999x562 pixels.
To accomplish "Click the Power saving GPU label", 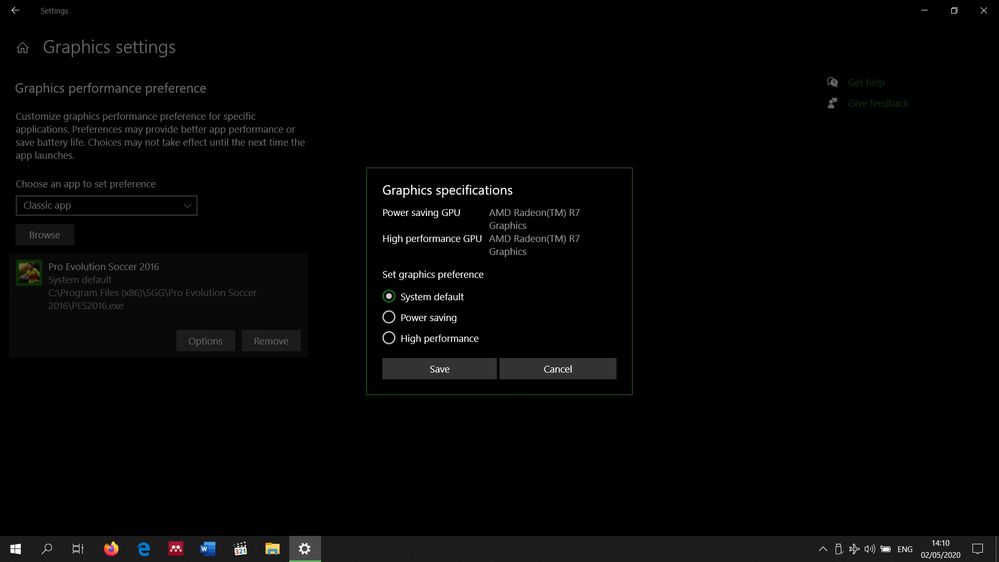I will click(x=421, y=212).
